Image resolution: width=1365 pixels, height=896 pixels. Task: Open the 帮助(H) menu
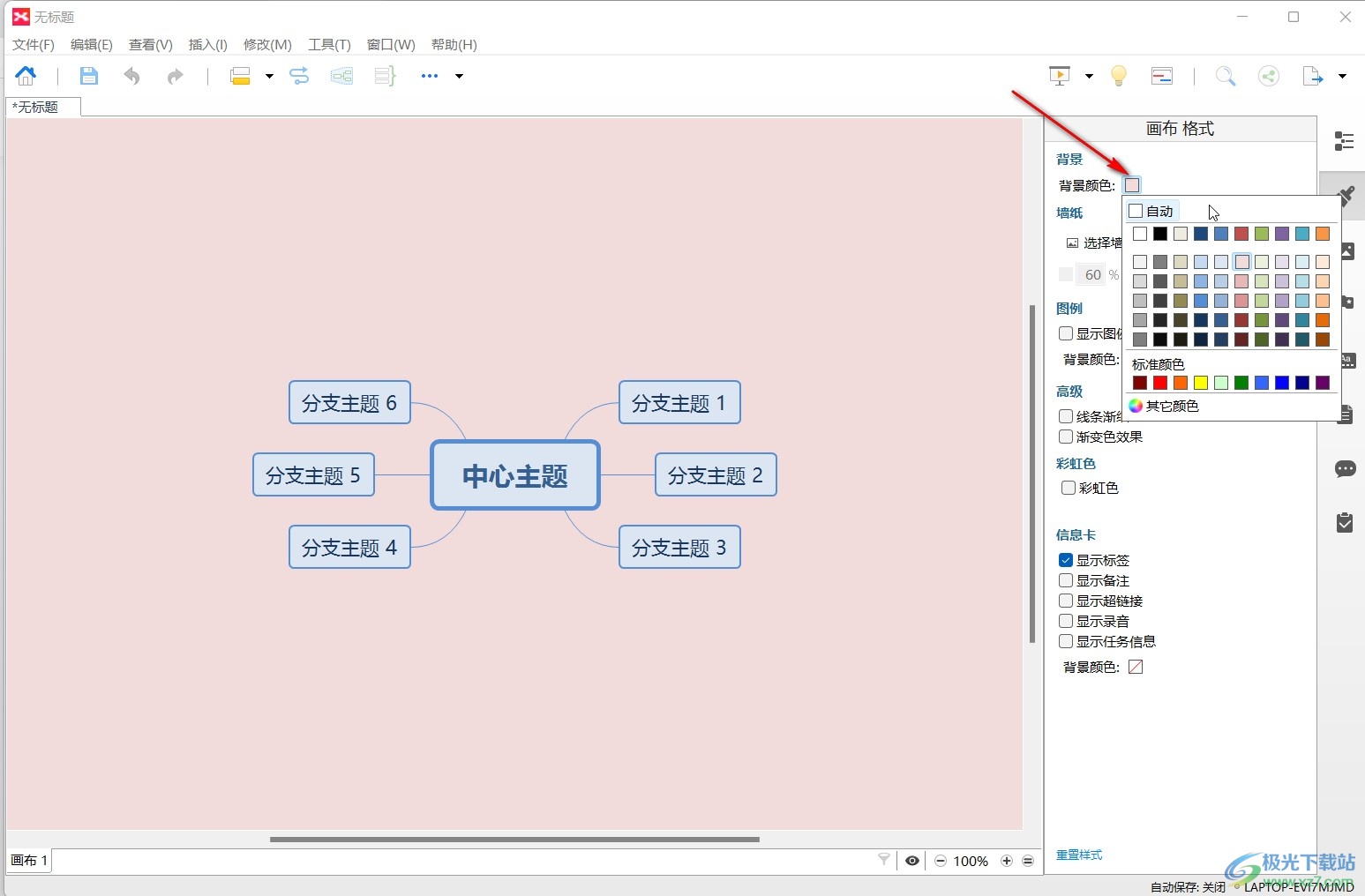(454, 45)
